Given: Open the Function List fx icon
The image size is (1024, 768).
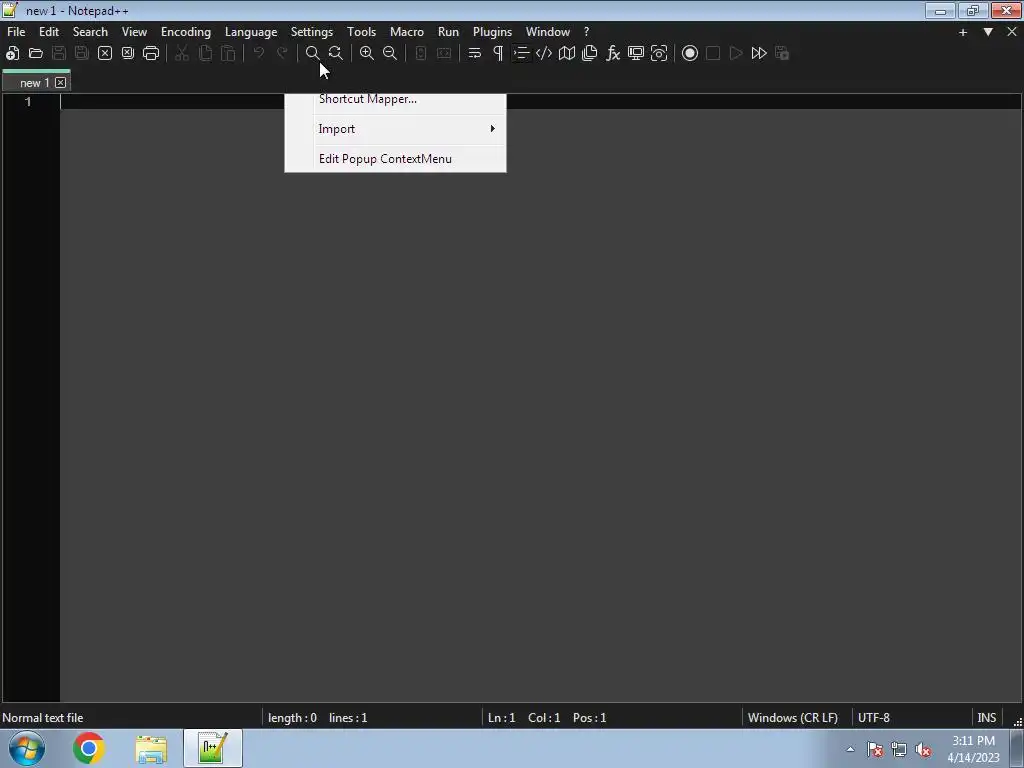Looking at the screenshot, I should (x=613, y=54).
